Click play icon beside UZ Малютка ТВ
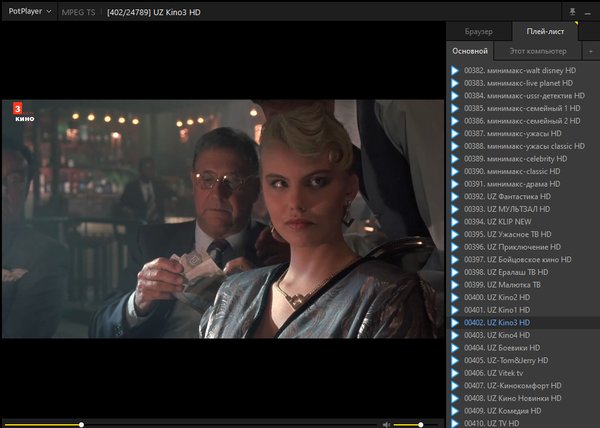Image resolution: width=600 pixels, height=428 pixels. [x=455, y=285]
